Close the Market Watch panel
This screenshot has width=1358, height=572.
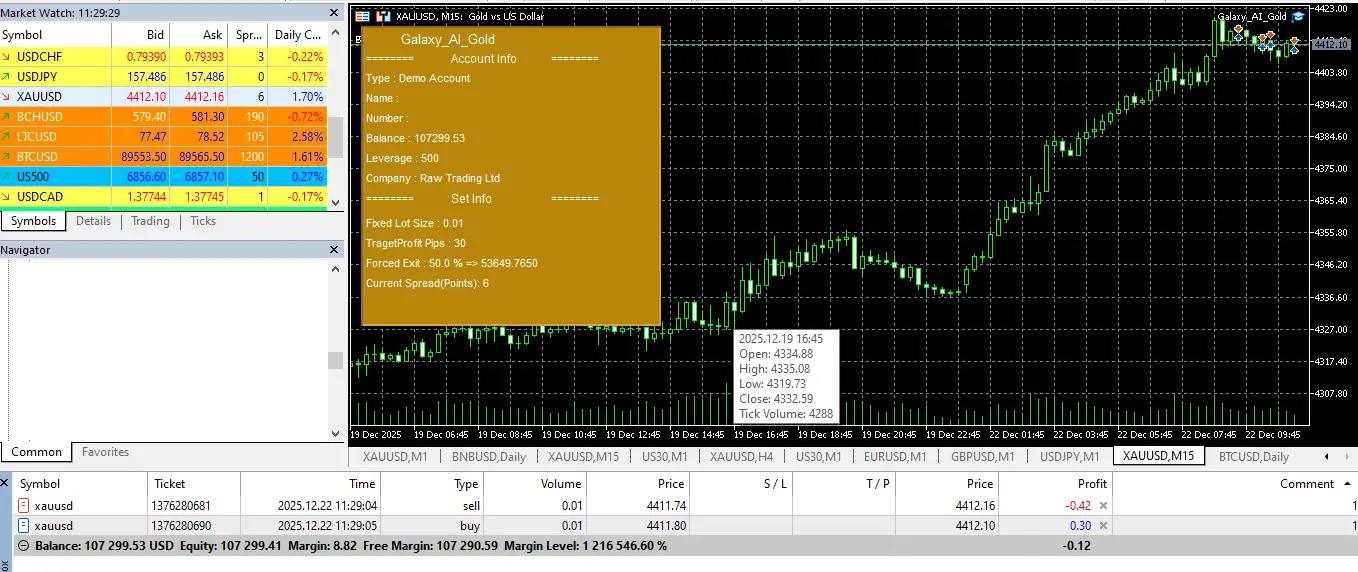[335, 12]
